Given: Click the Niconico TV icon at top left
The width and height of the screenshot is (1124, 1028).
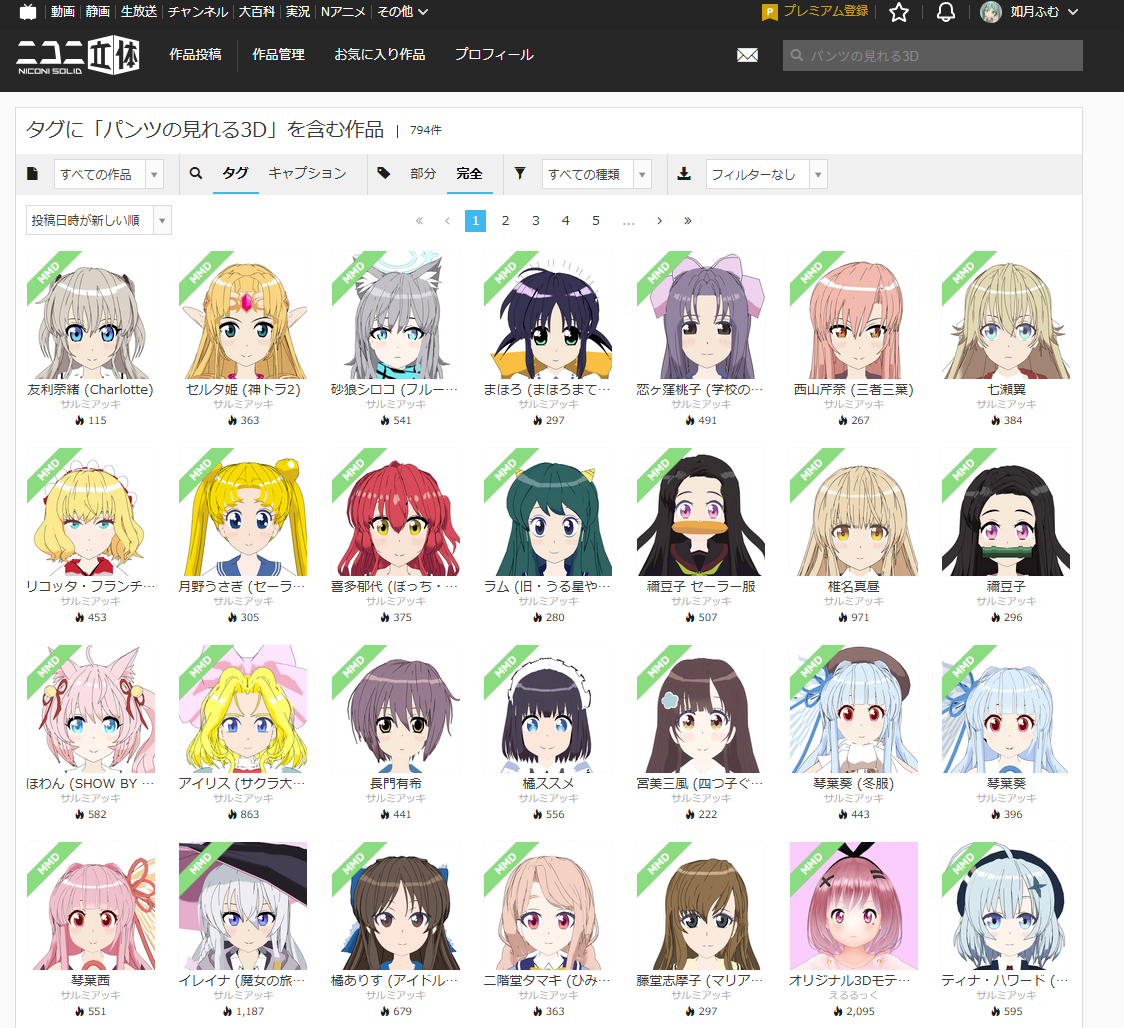Looking at the screenshot, I should tap(27, 11).
